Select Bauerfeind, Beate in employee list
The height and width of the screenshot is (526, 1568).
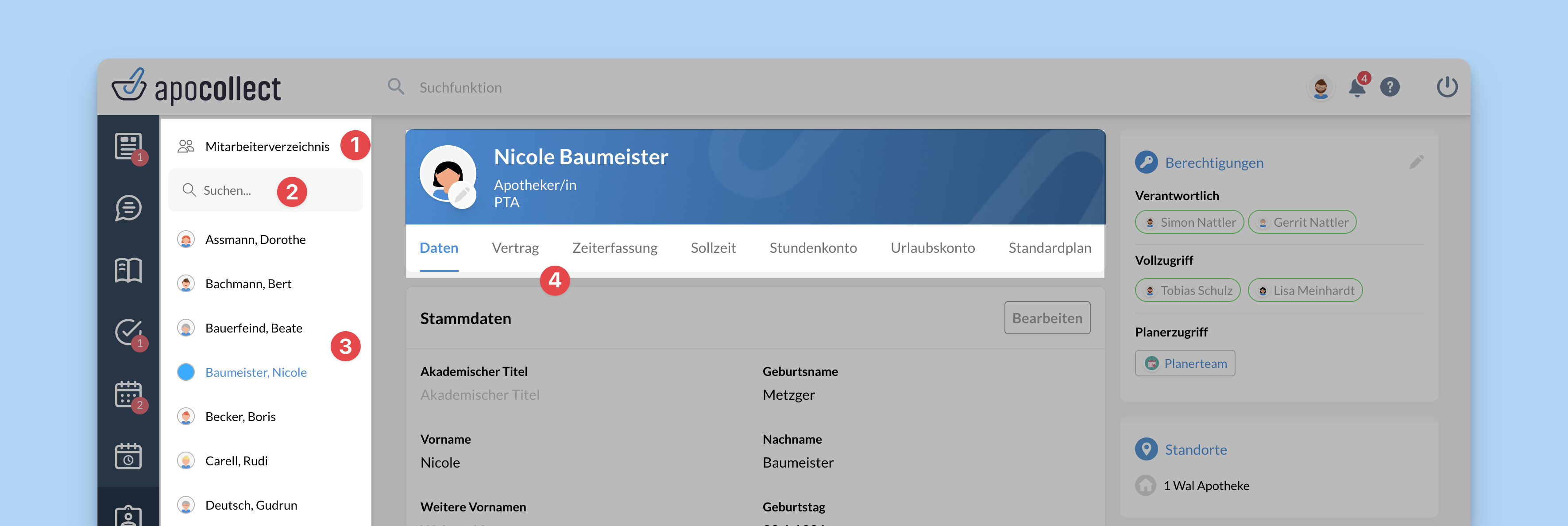266,328
